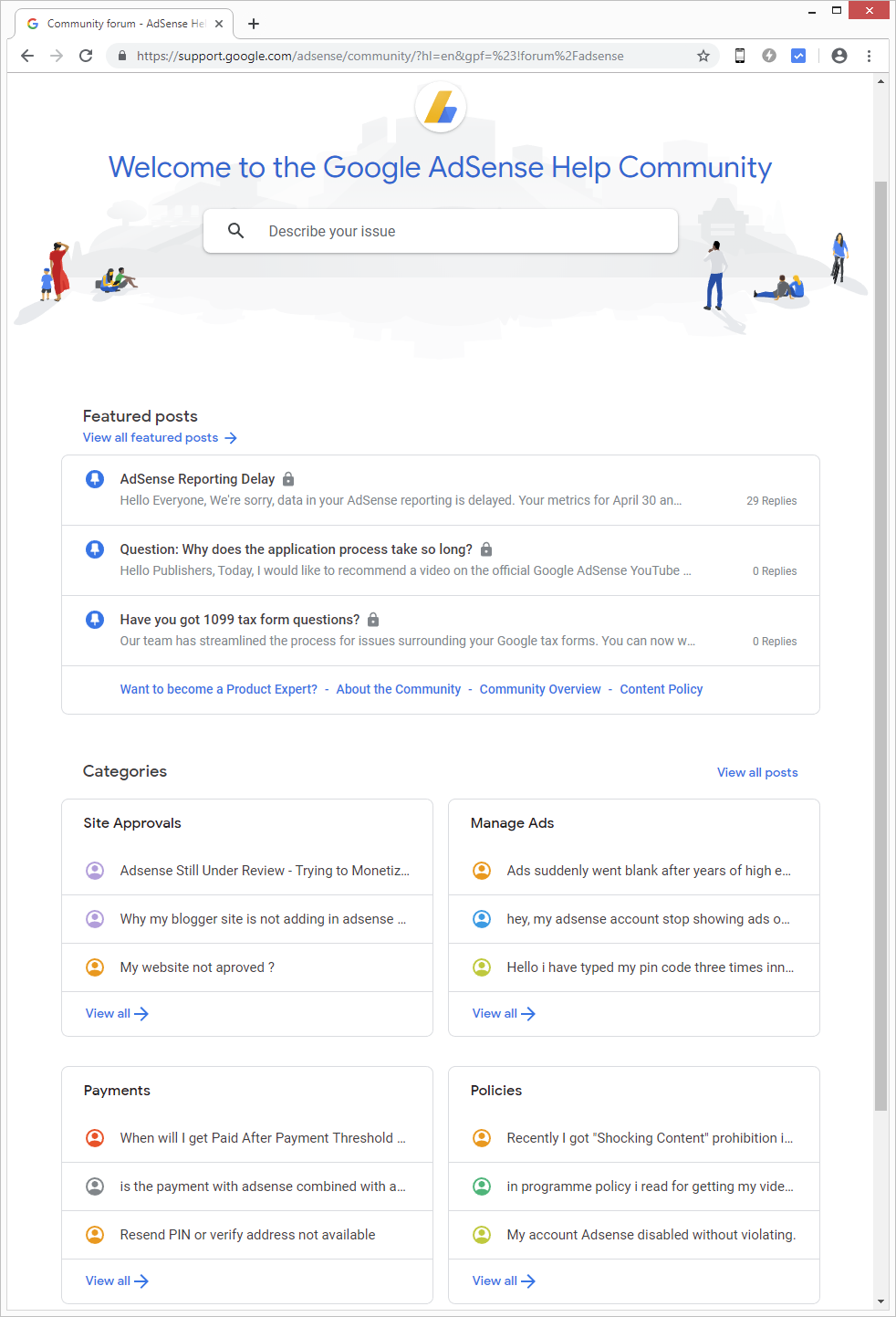The image size is (896, 1317).
Task: Open Content Policy link
Action: point(662,689)
